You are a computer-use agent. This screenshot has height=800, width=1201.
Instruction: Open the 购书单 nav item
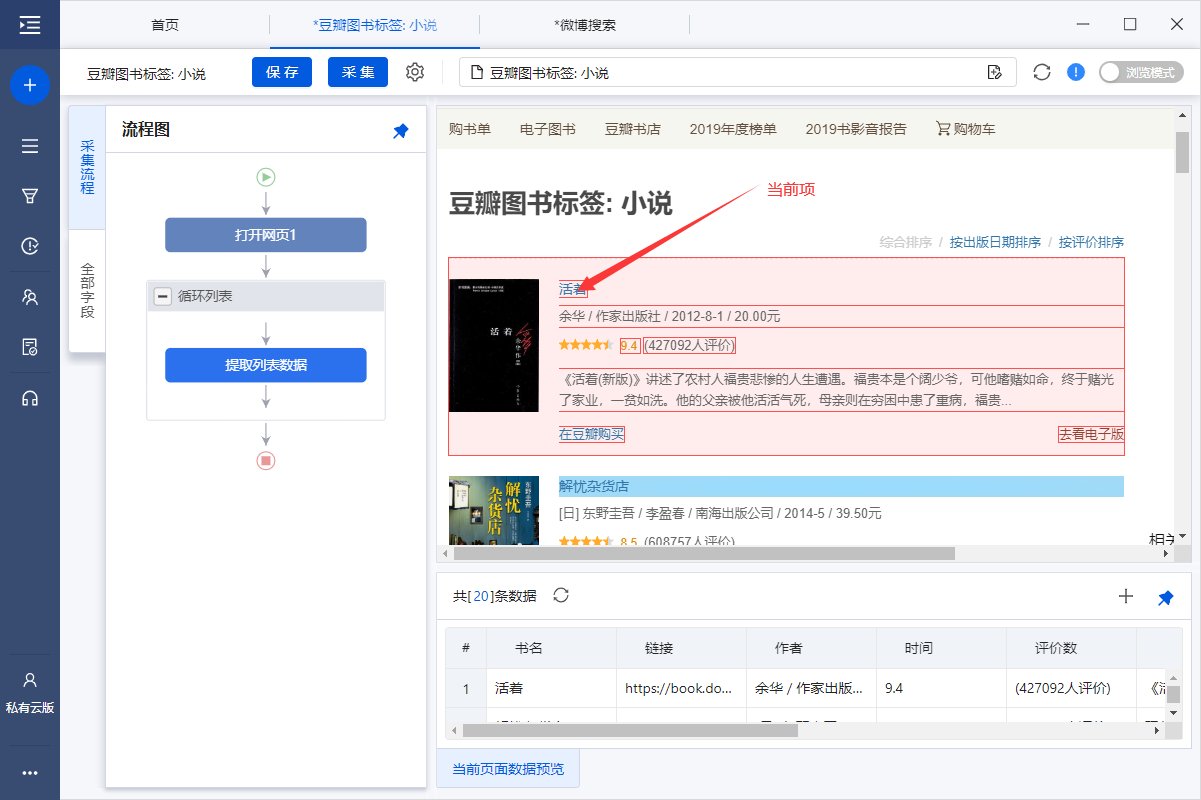click(470, 128)
